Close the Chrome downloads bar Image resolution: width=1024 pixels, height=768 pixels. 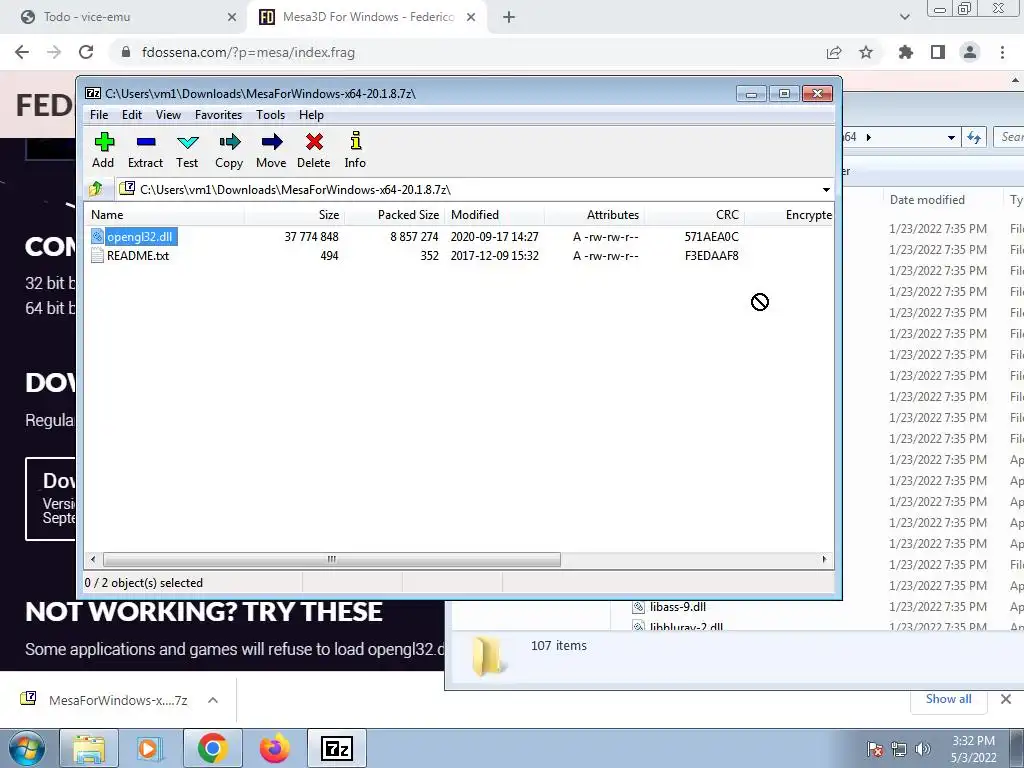(1006, 699)
